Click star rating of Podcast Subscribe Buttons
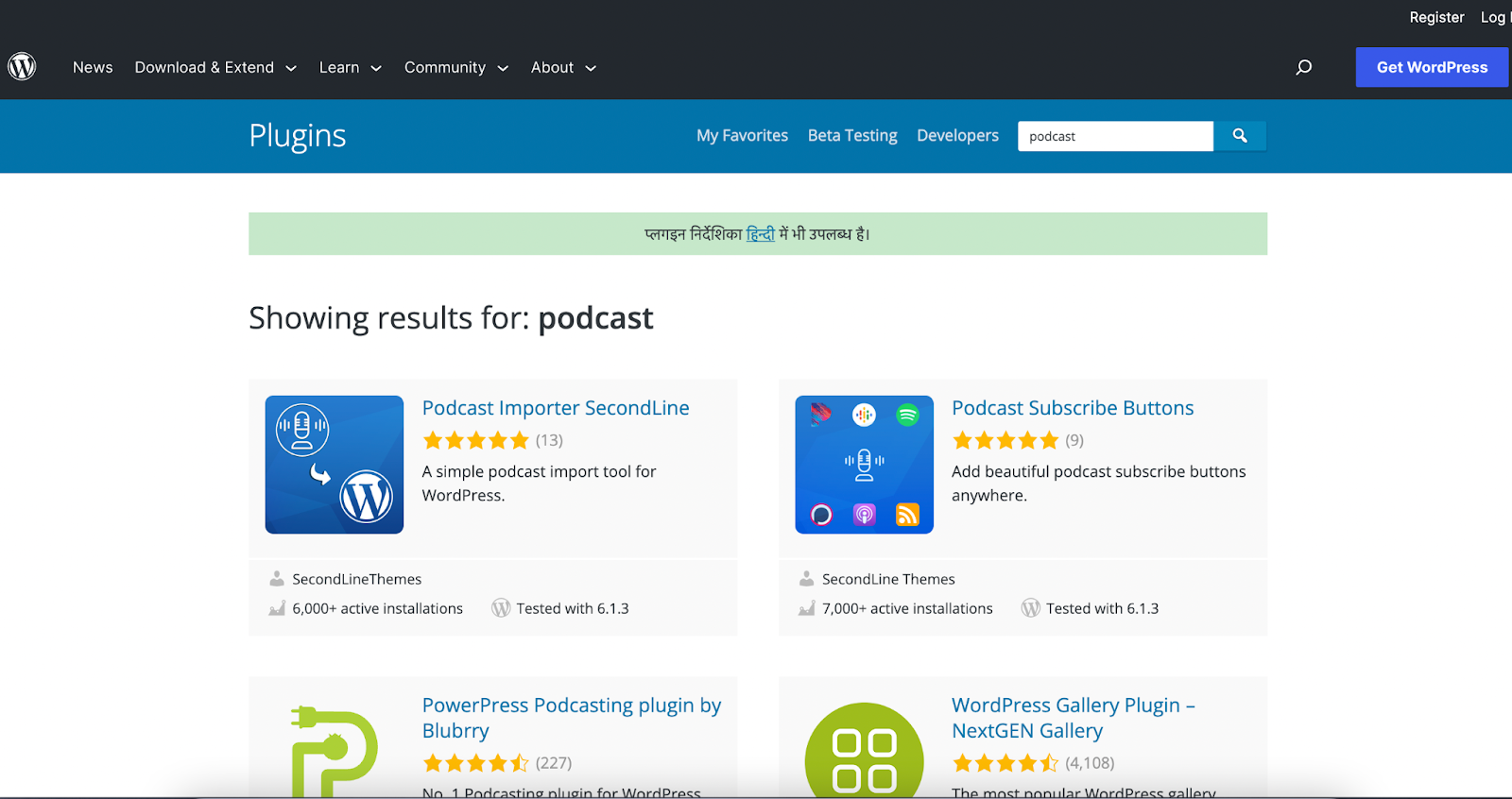This screenshot has height=799, width=1512. pos(1005,440)
